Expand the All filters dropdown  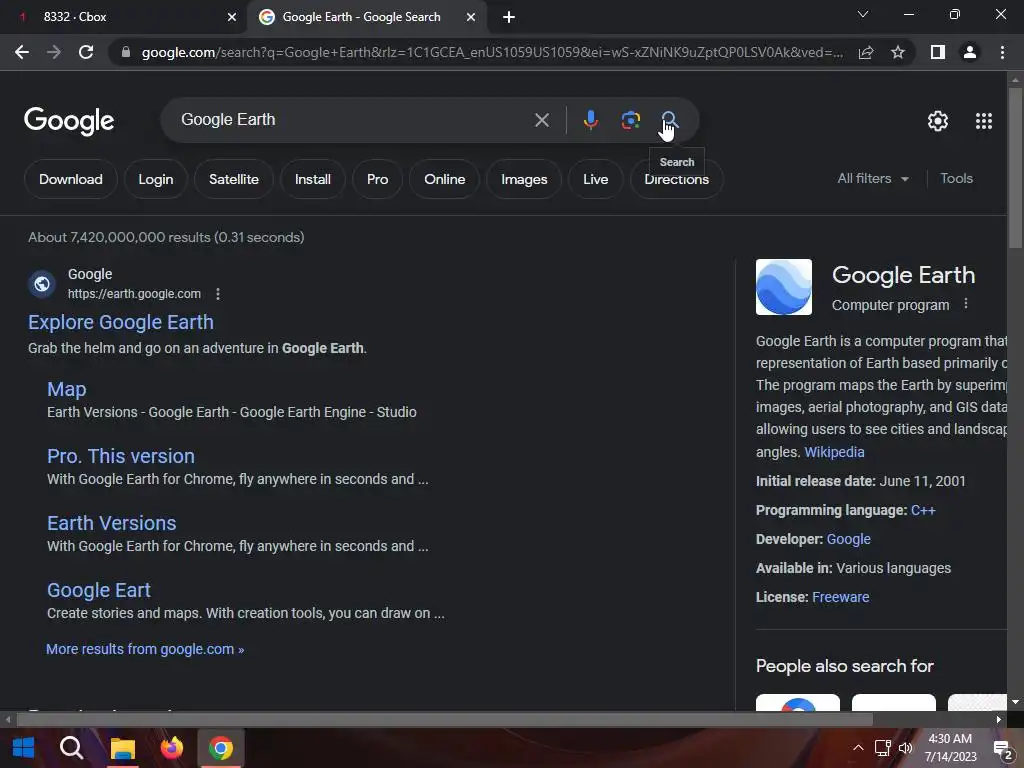tap(873, 178)
